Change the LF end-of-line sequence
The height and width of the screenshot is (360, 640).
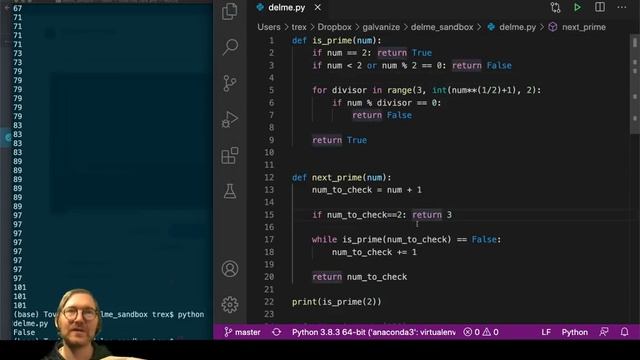coord(546,332)
